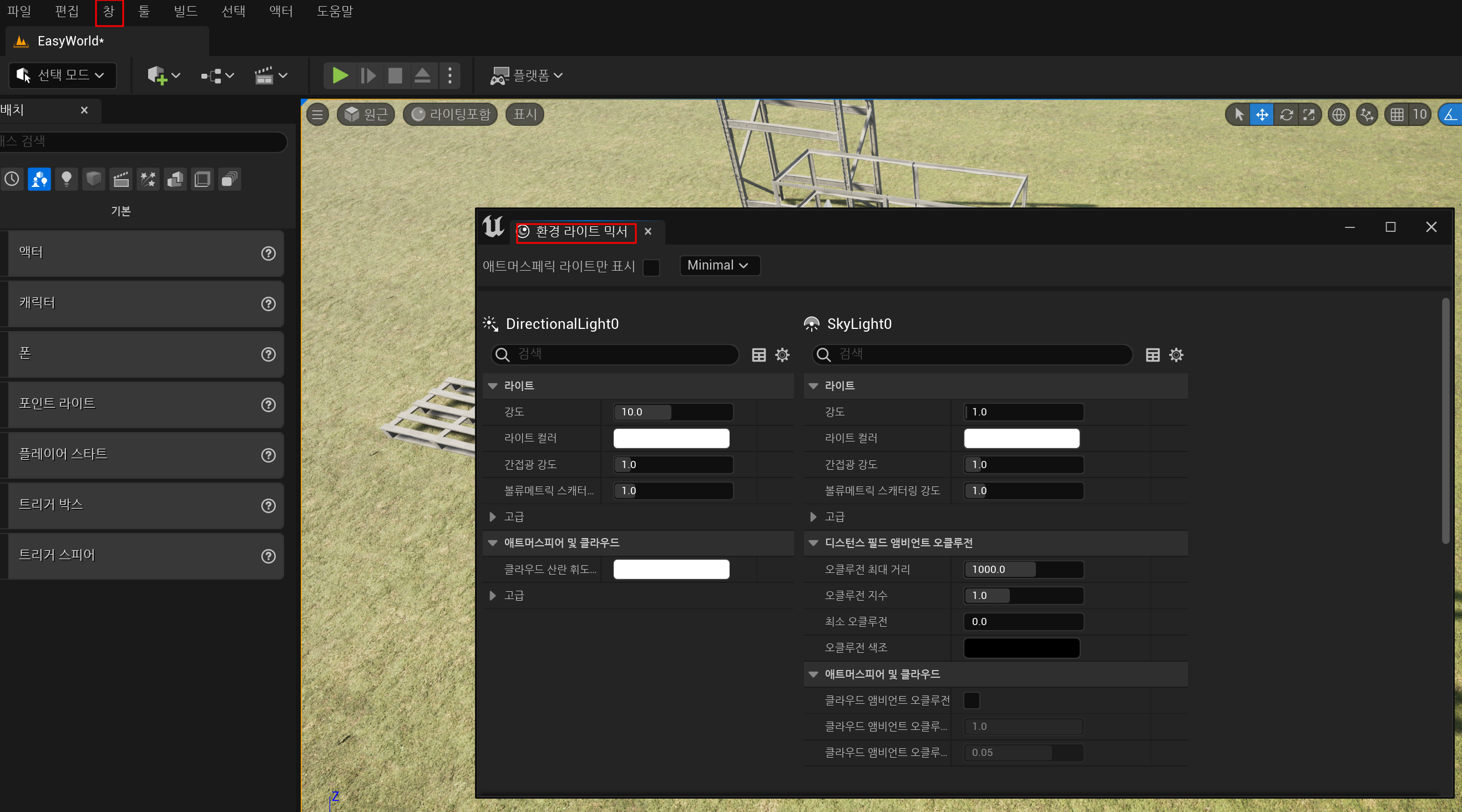Select the Shapes cube category icon

click(x=94, y=179)
